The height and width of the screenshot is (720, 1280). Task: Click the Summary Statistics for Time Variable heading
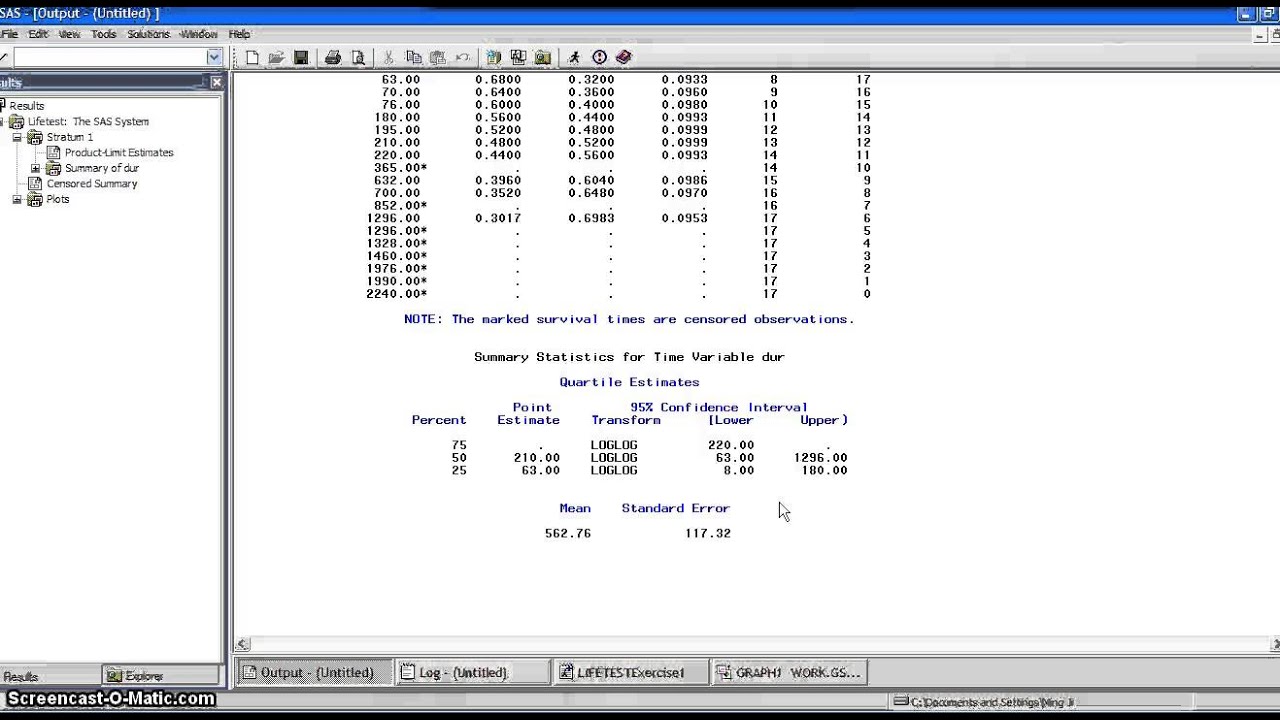point(629,357)
